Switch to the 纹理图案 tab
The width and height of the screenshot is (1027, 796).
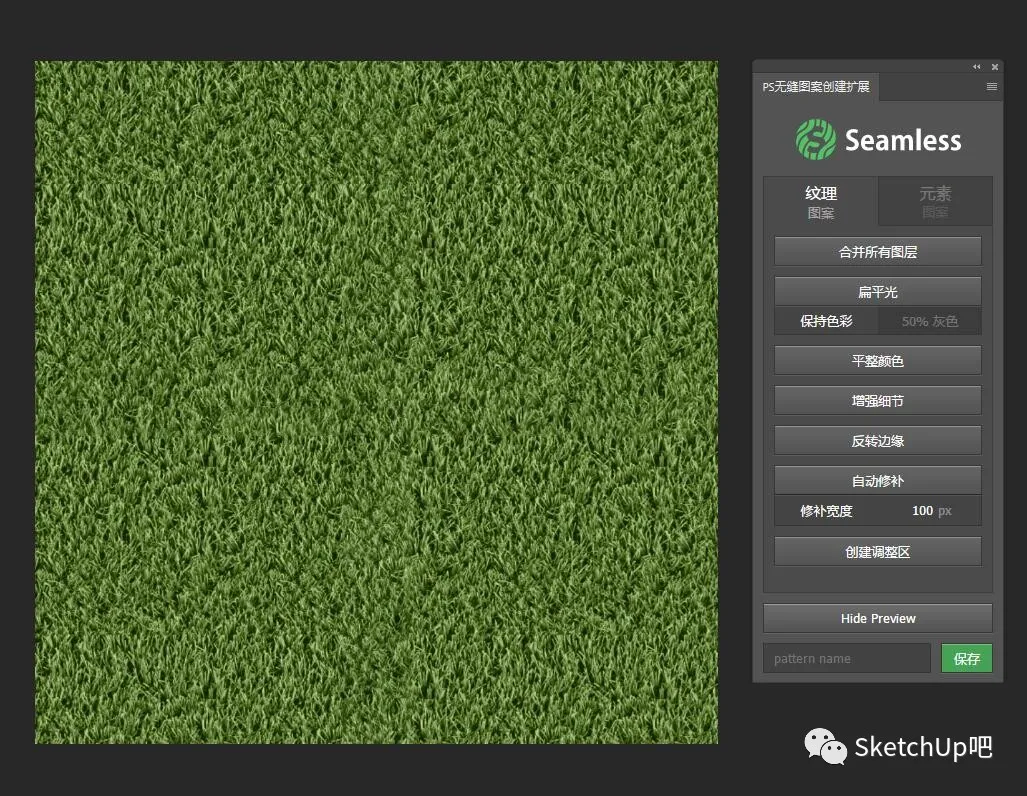(x=821, y=202)
